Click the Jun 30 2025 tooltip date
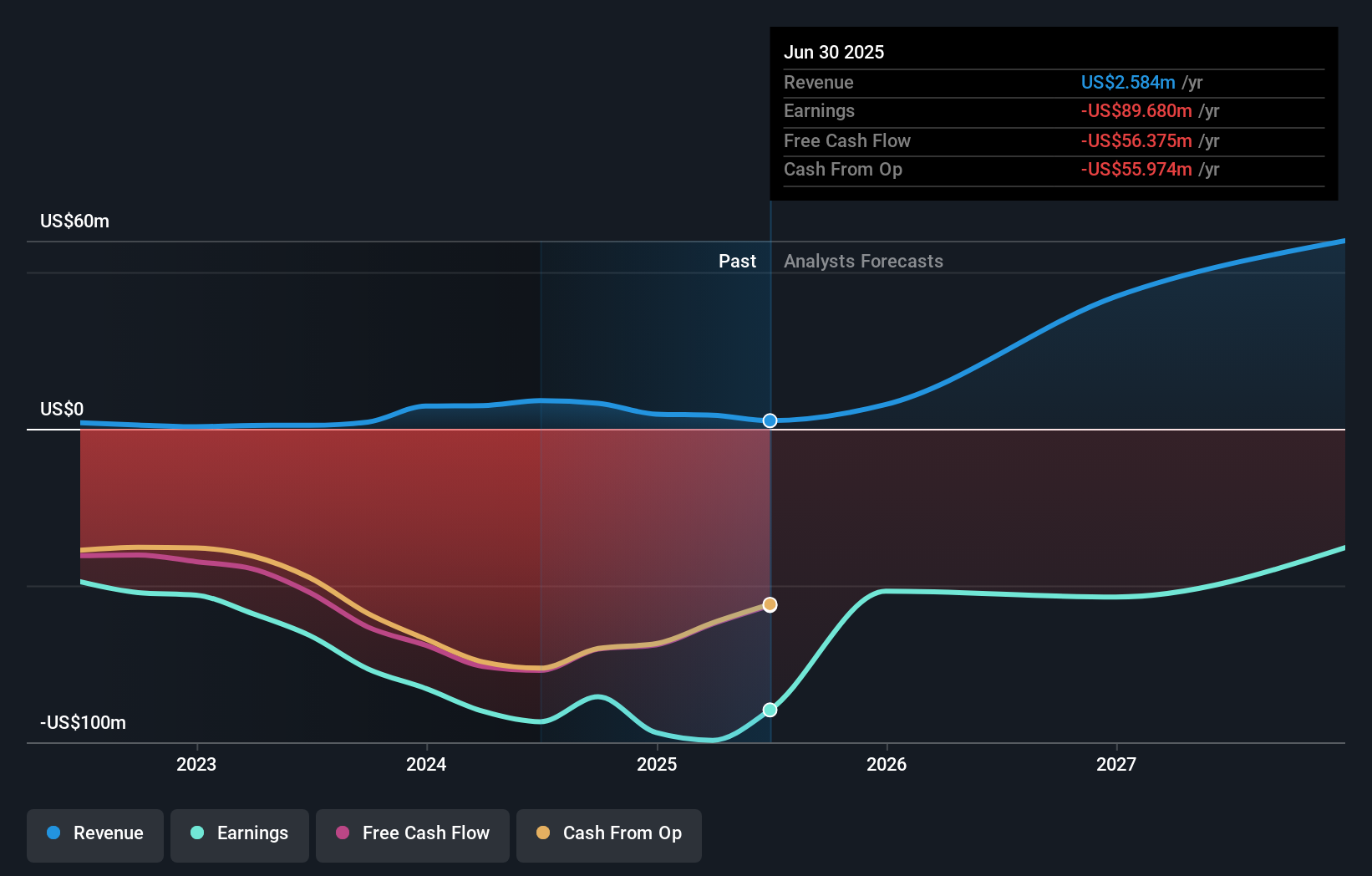The image size is (1372, 876). tap(834, 52)
